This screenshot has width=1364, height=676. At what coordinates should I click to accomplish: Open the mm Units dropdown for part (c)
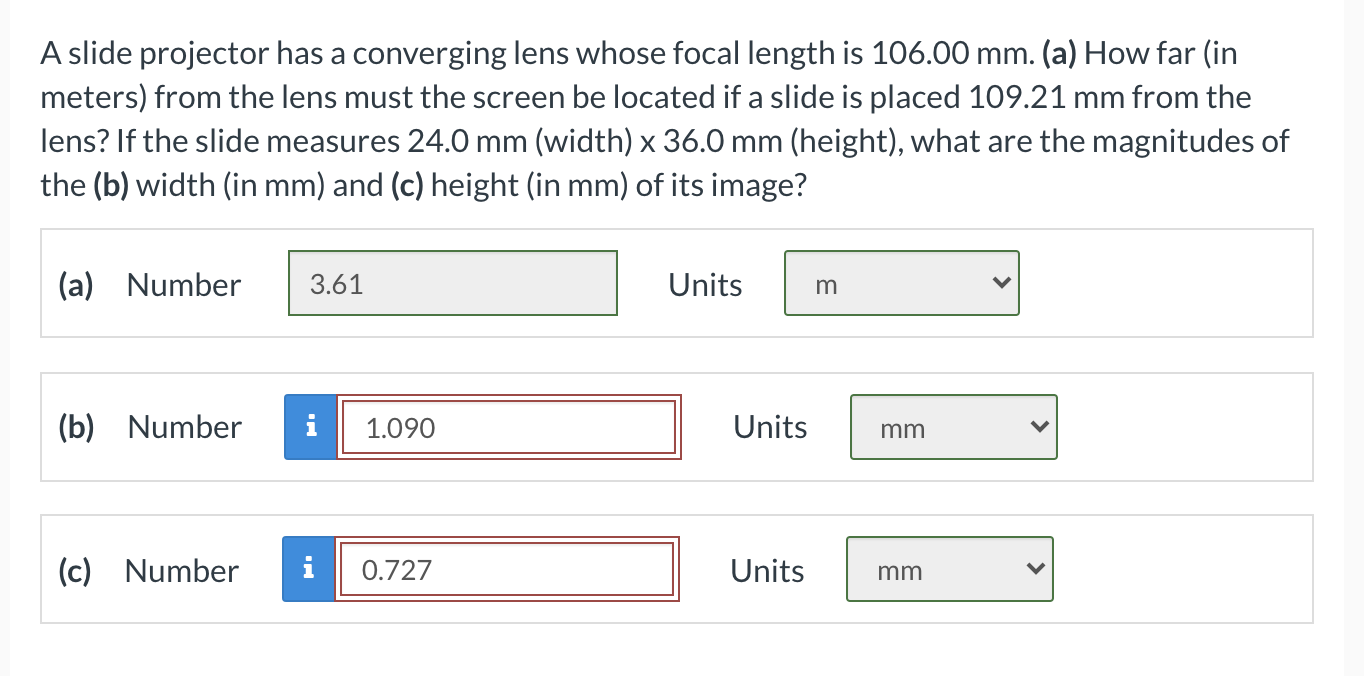(948, 569)
